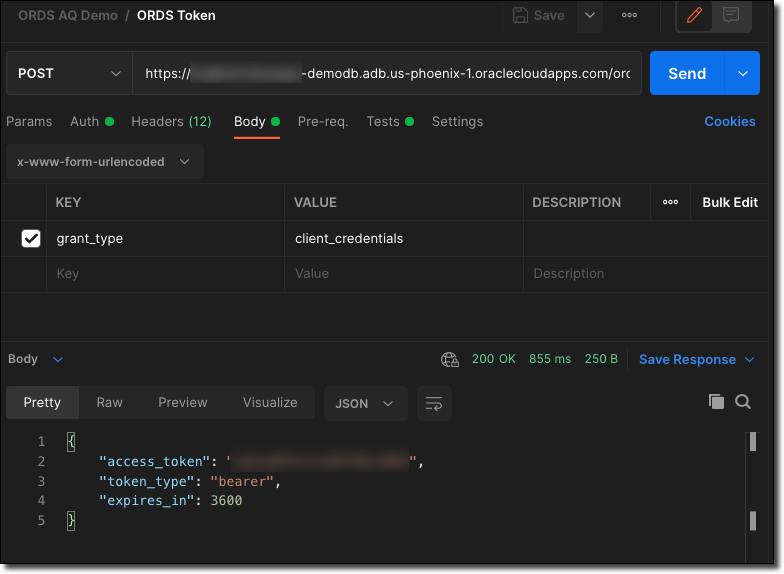Click the "access_token" key in response
The width and height of the screenshot is (784, 574).
(x=154, y=462)
